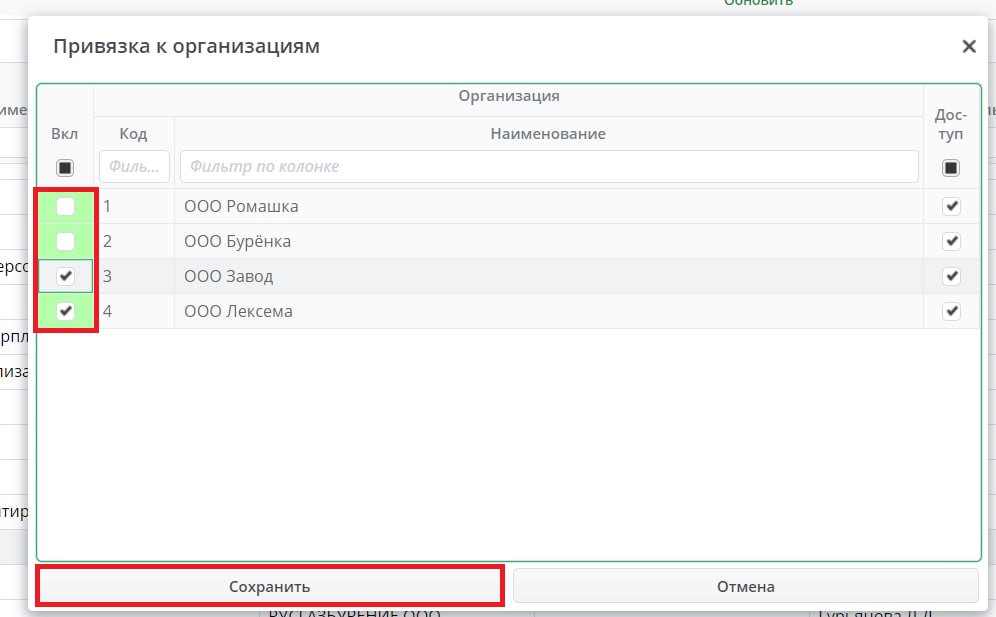The height and width of the screenshot is (617, 996).
Task: Select the ООО Ромашка row name
Action: tap(241, 207)
